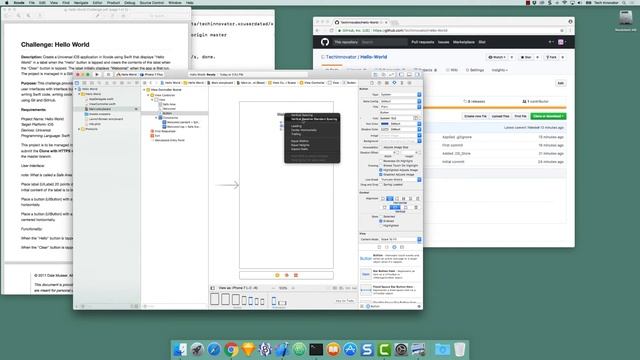Screen dimensions: 640x360
Task: Toggle Highlighted Adjusts Image checkbox
Action: coord(381,170)
